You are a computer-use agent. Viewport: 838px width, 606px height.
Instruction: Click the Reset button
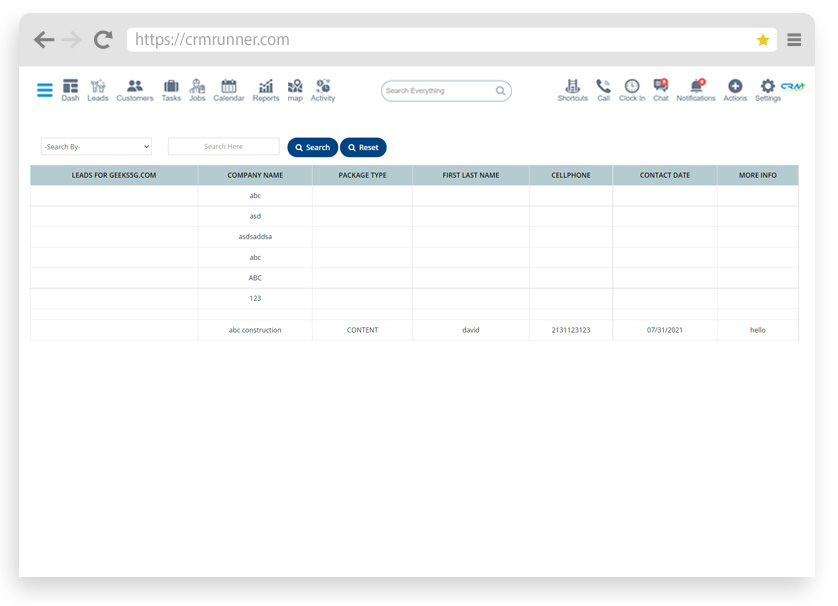[363, 147]
